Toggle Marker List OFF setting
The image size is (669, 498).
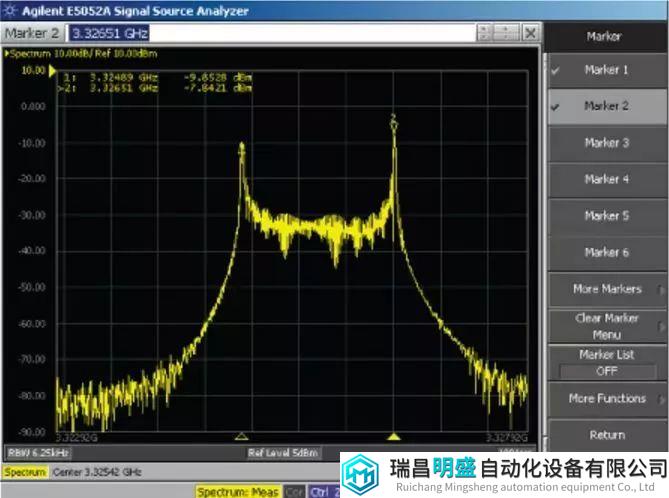point(607,363)
